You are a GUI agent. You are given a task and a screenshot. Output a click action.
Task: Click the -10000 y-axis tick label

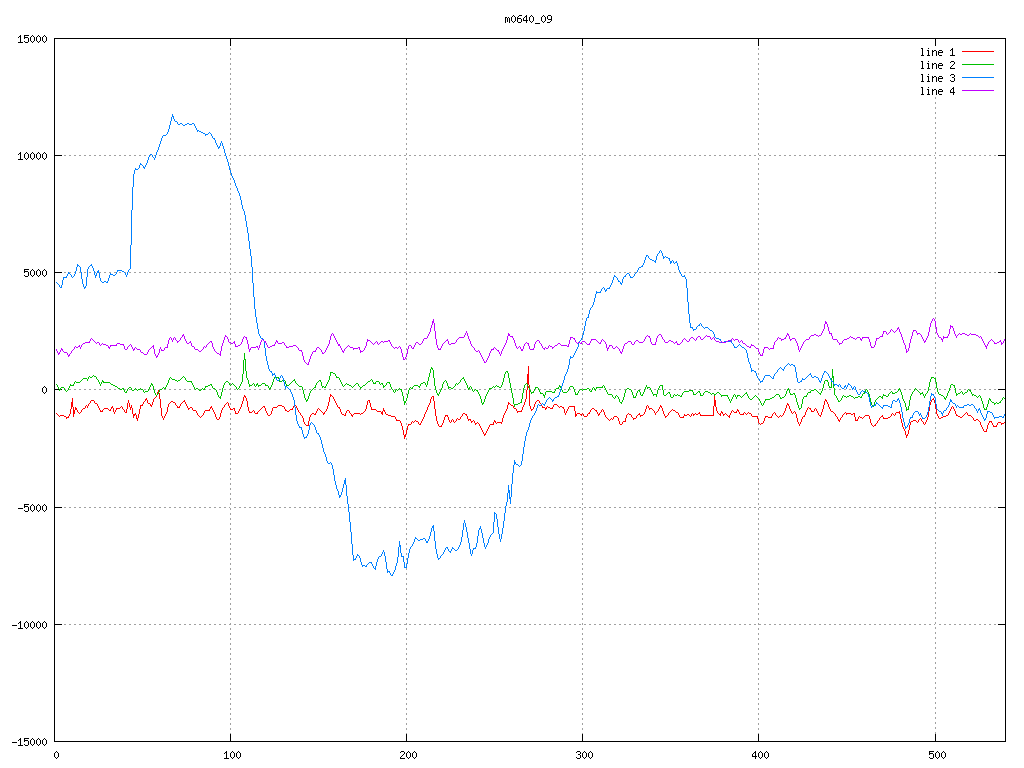tap(28, 624)
